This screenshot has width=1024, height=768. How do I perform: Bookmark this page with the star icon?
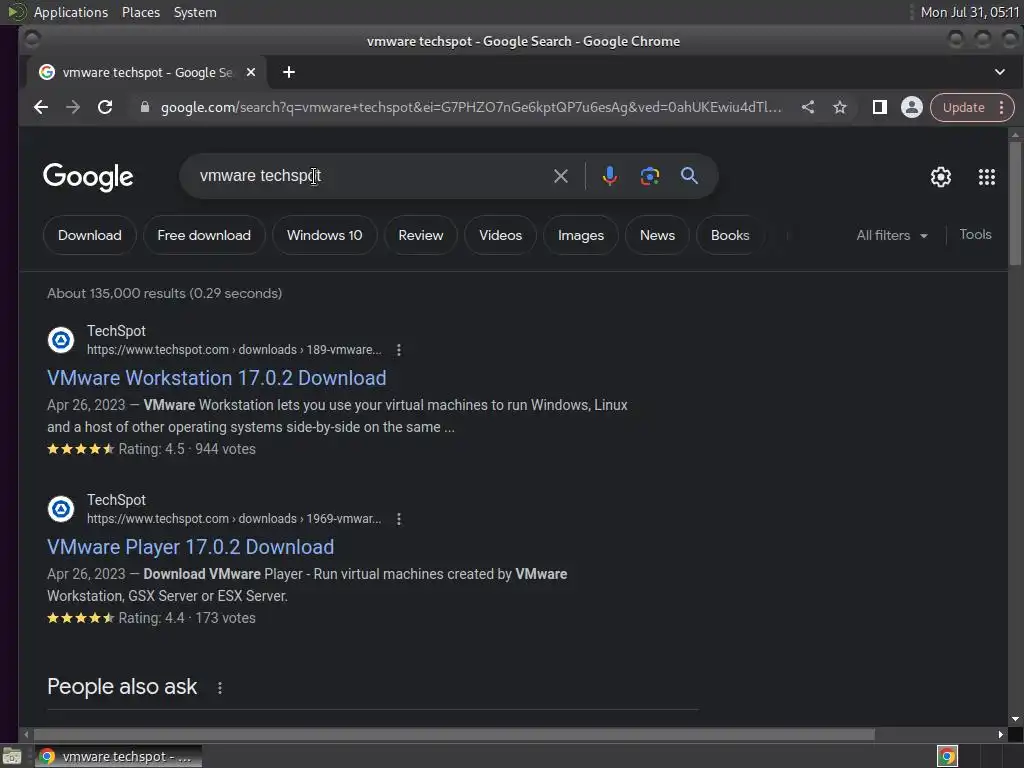coord(840,107)
